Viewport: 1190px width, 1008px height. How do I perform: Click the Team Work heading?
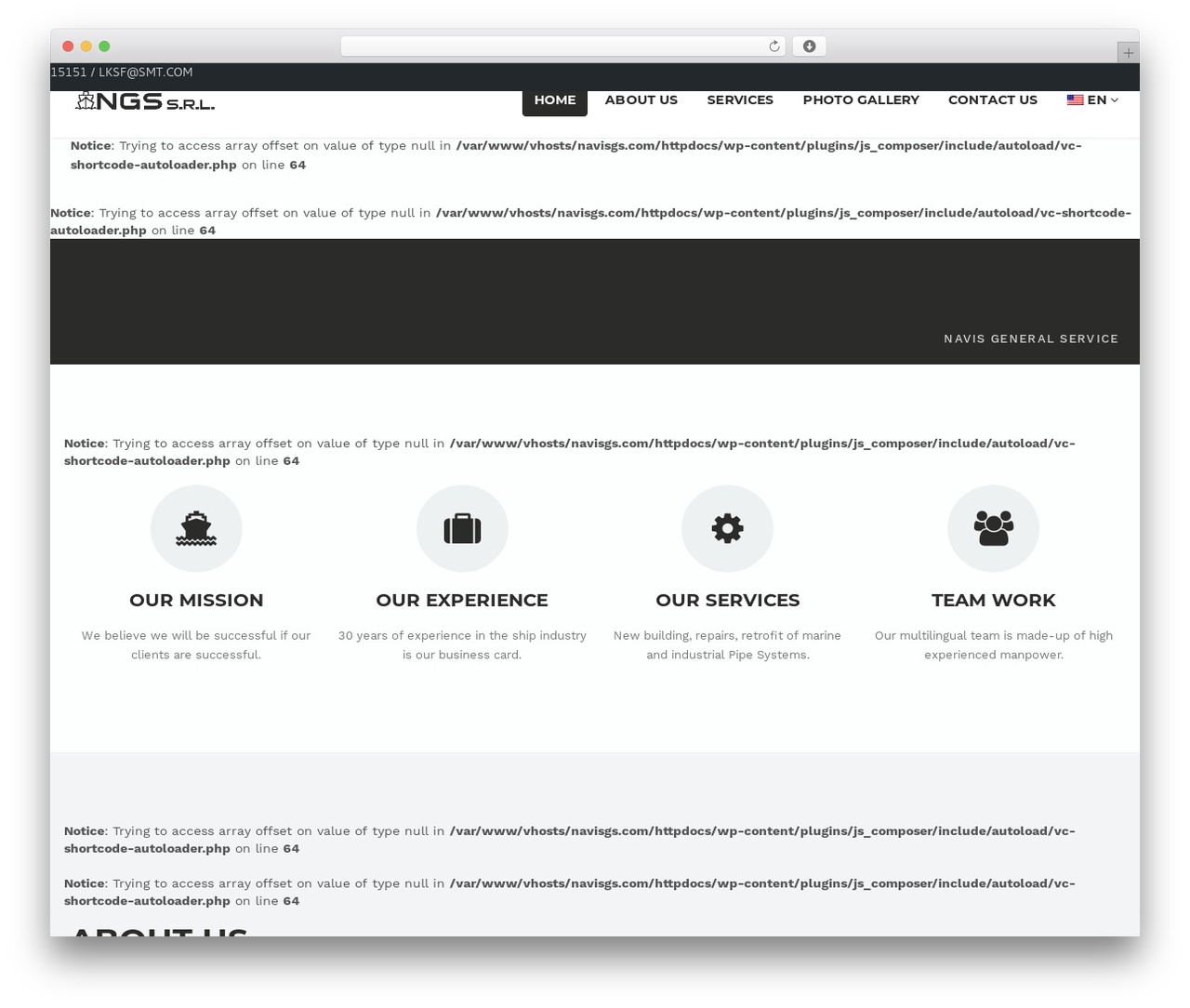tap(994, 600)
